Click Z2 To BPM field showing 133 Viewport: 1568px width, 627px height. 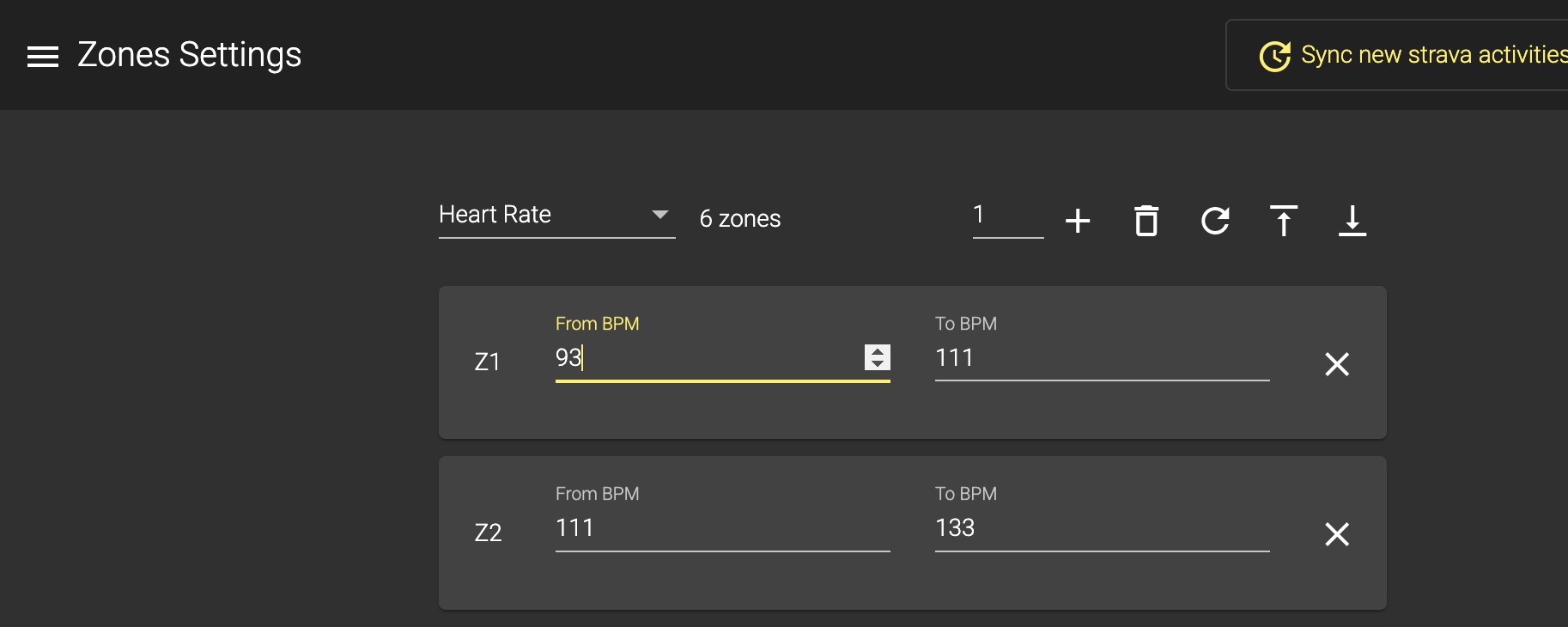click(x=1102, y=527)
